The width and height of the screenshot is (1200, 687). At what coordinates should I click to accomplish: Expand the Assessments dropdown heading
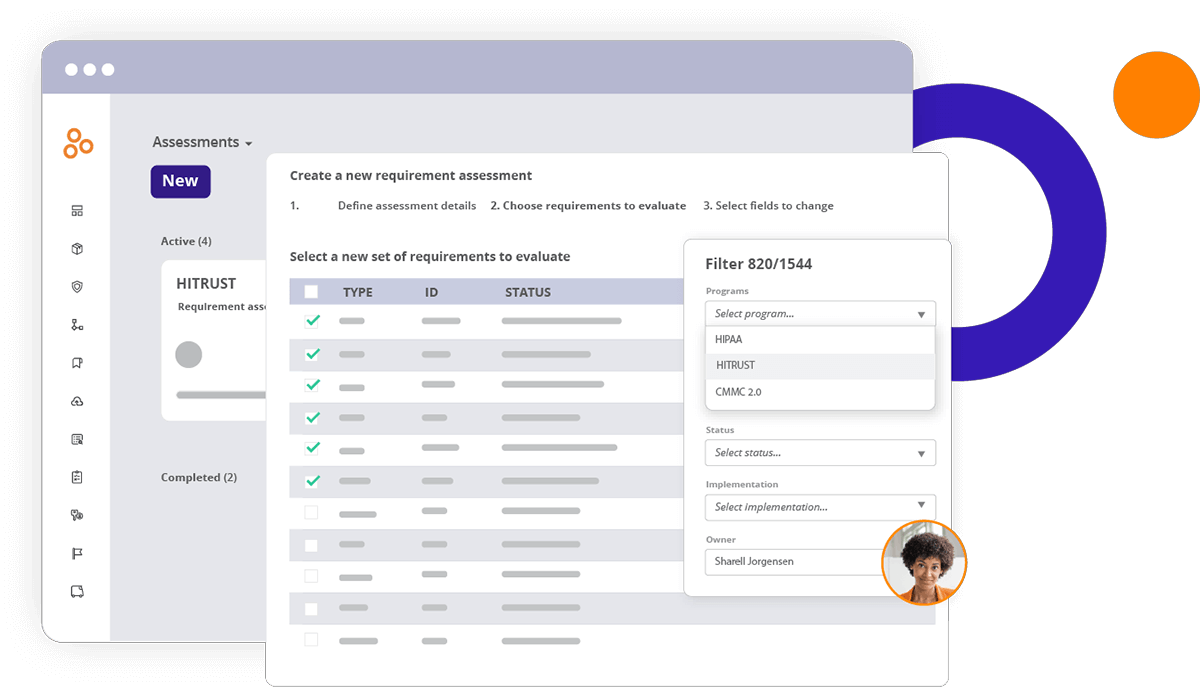(202, 142)
